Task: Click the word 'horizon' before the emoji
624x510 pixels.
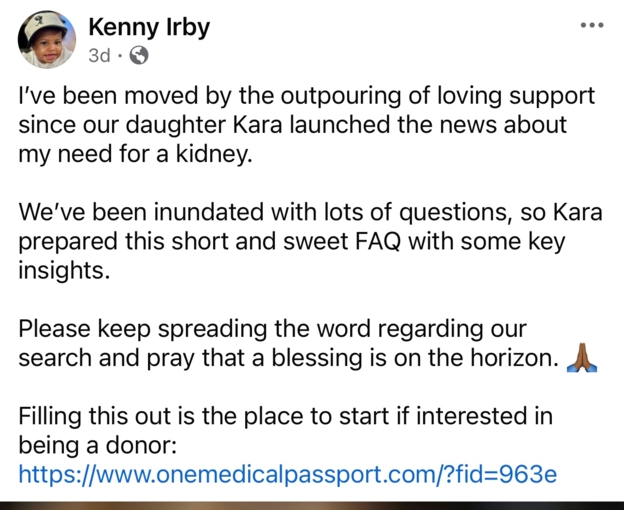Action: [513, 358]
